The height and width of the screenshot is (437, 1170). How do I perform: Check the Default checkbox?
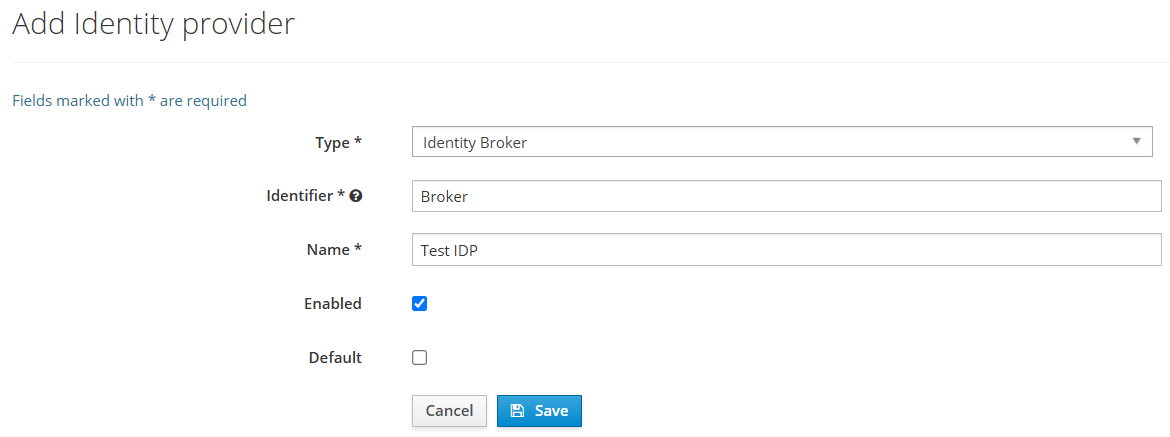coord(420,357)
